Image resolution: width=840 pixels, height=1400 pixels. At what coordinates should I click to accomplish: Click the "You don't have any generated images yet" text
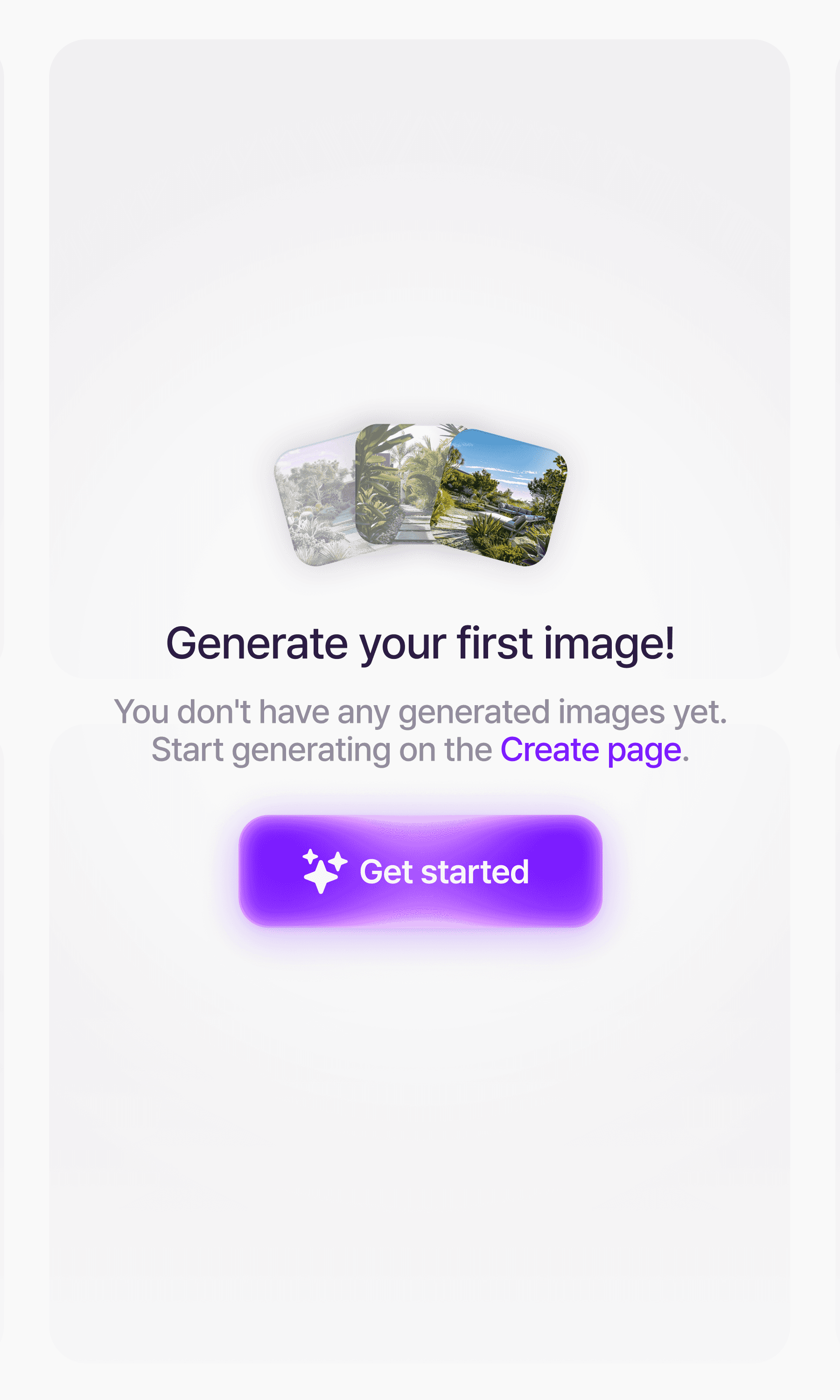pos(420,711)
